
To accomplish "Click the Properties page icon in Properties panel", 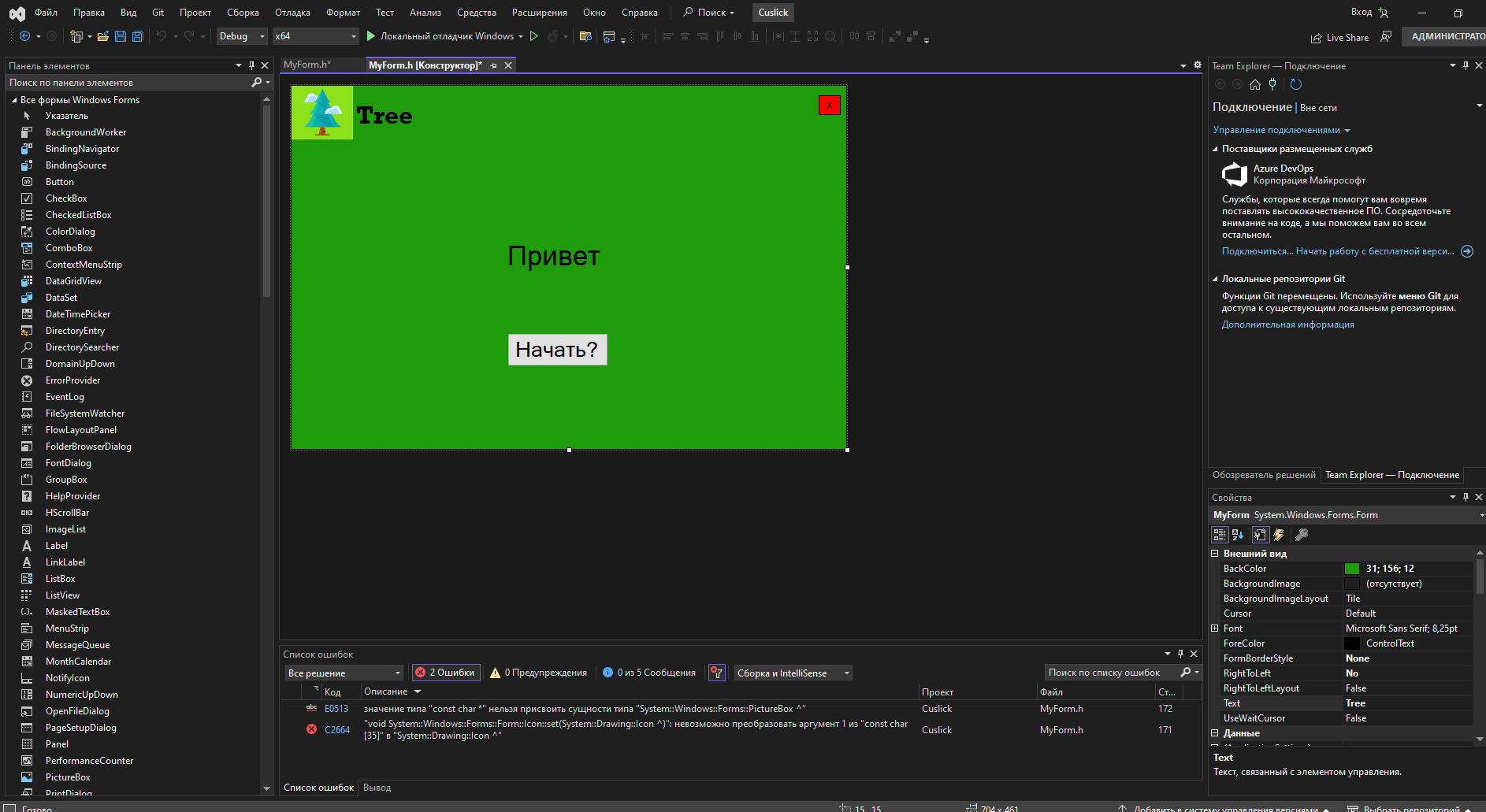I will [1261, 535].
